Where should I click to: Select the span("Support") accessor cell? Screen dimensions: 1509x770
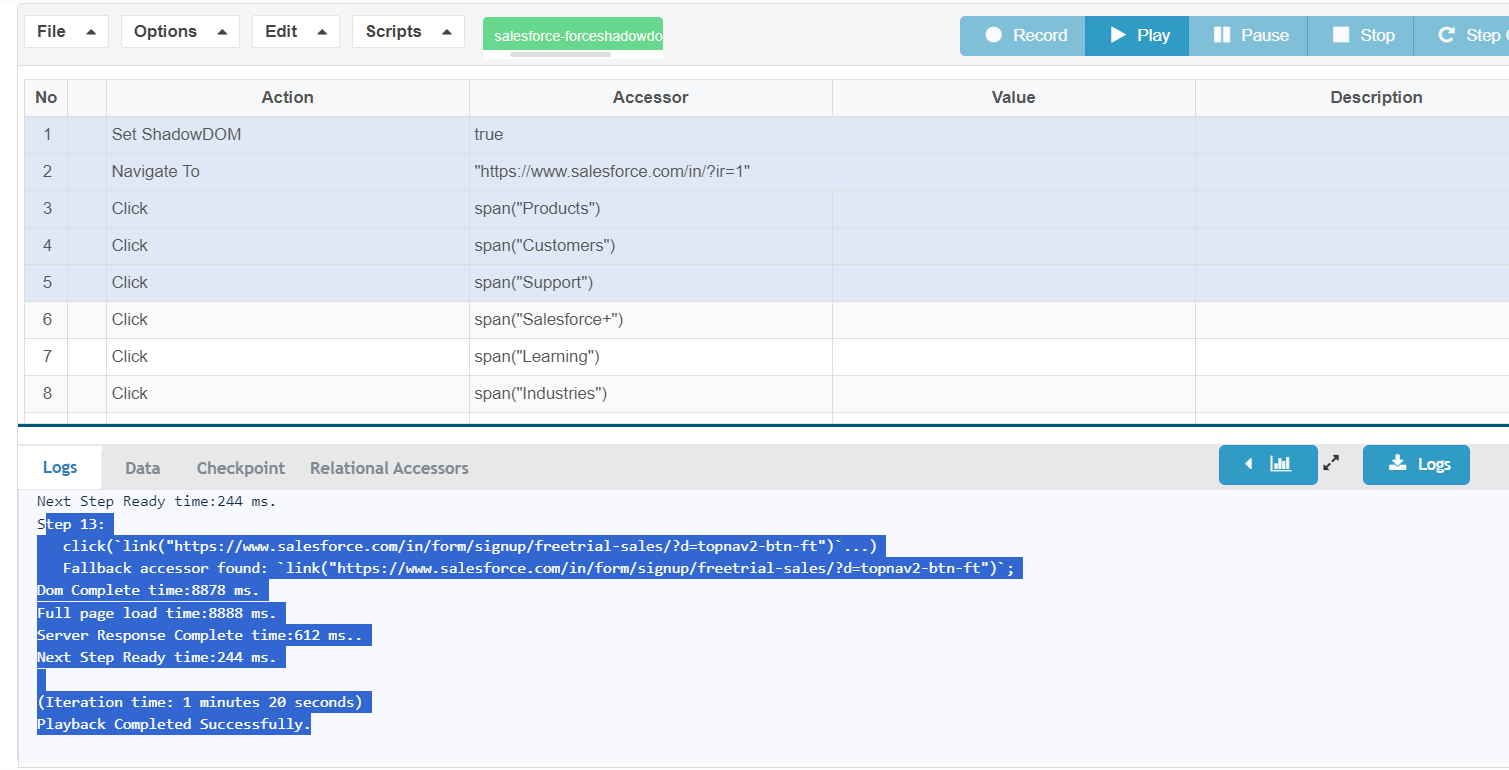click(651, 283)
